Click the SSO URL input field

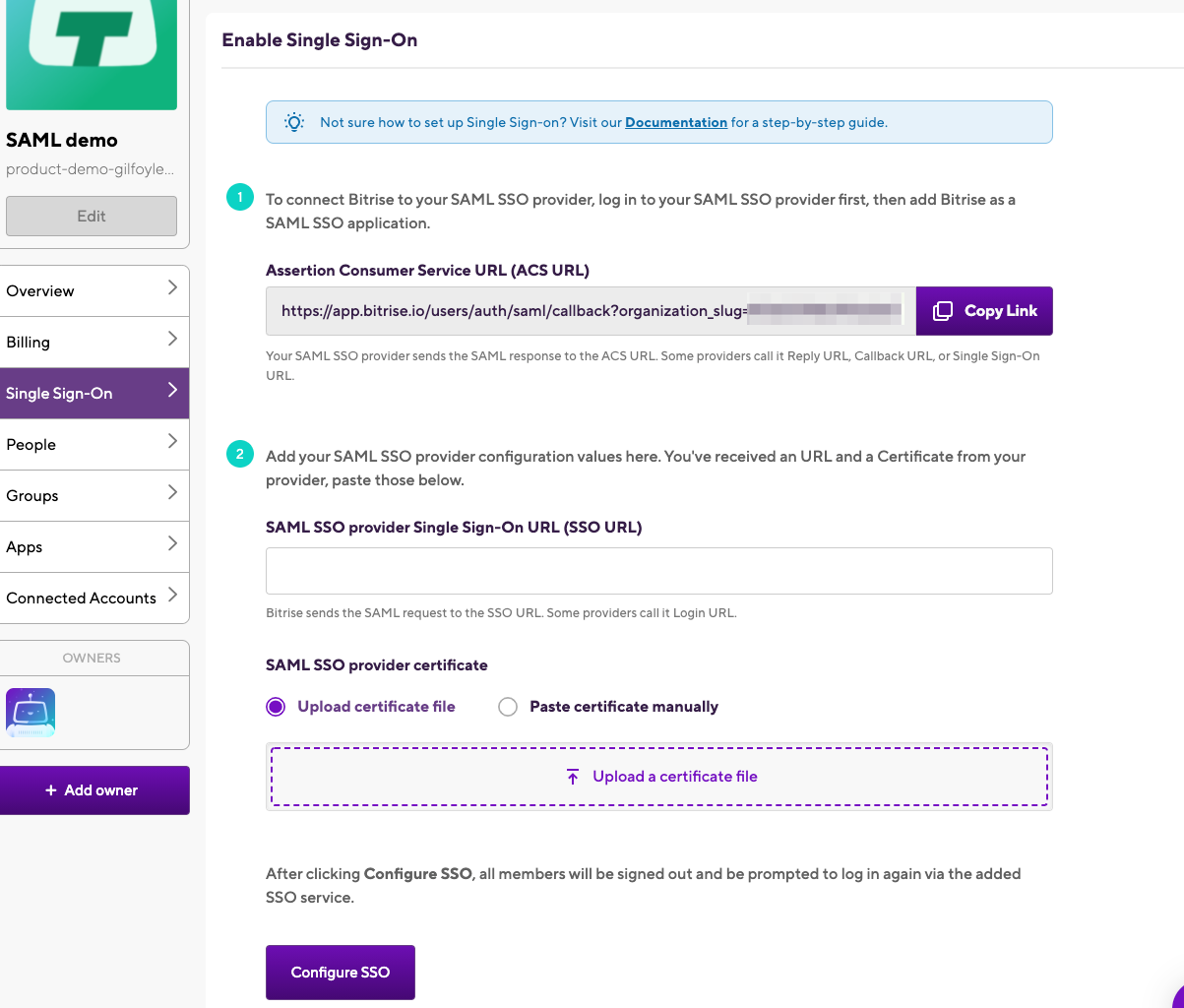tap(658, 571)
